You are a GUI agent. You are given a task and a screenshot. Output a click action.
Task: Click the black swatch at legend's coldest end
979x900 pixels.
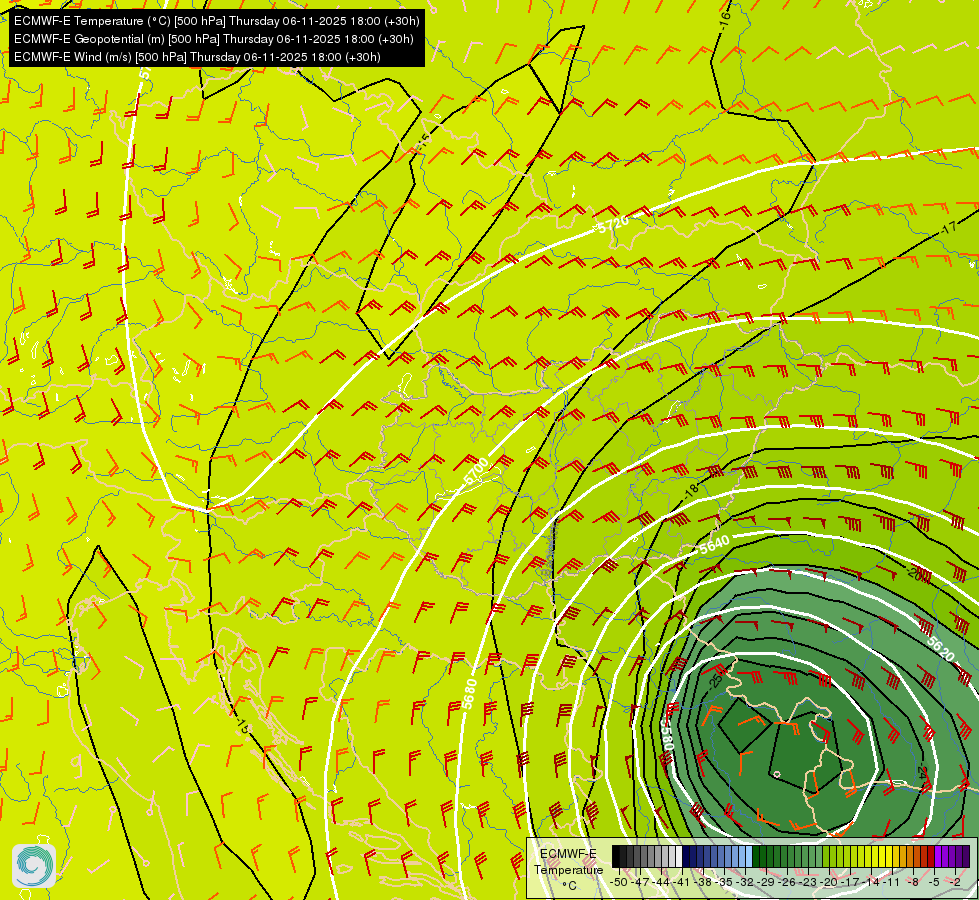[x=616, y=856]
